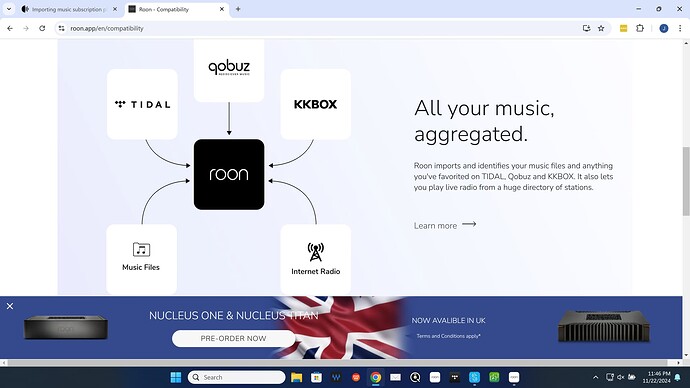Click the central Roon logo

[229, 174]
